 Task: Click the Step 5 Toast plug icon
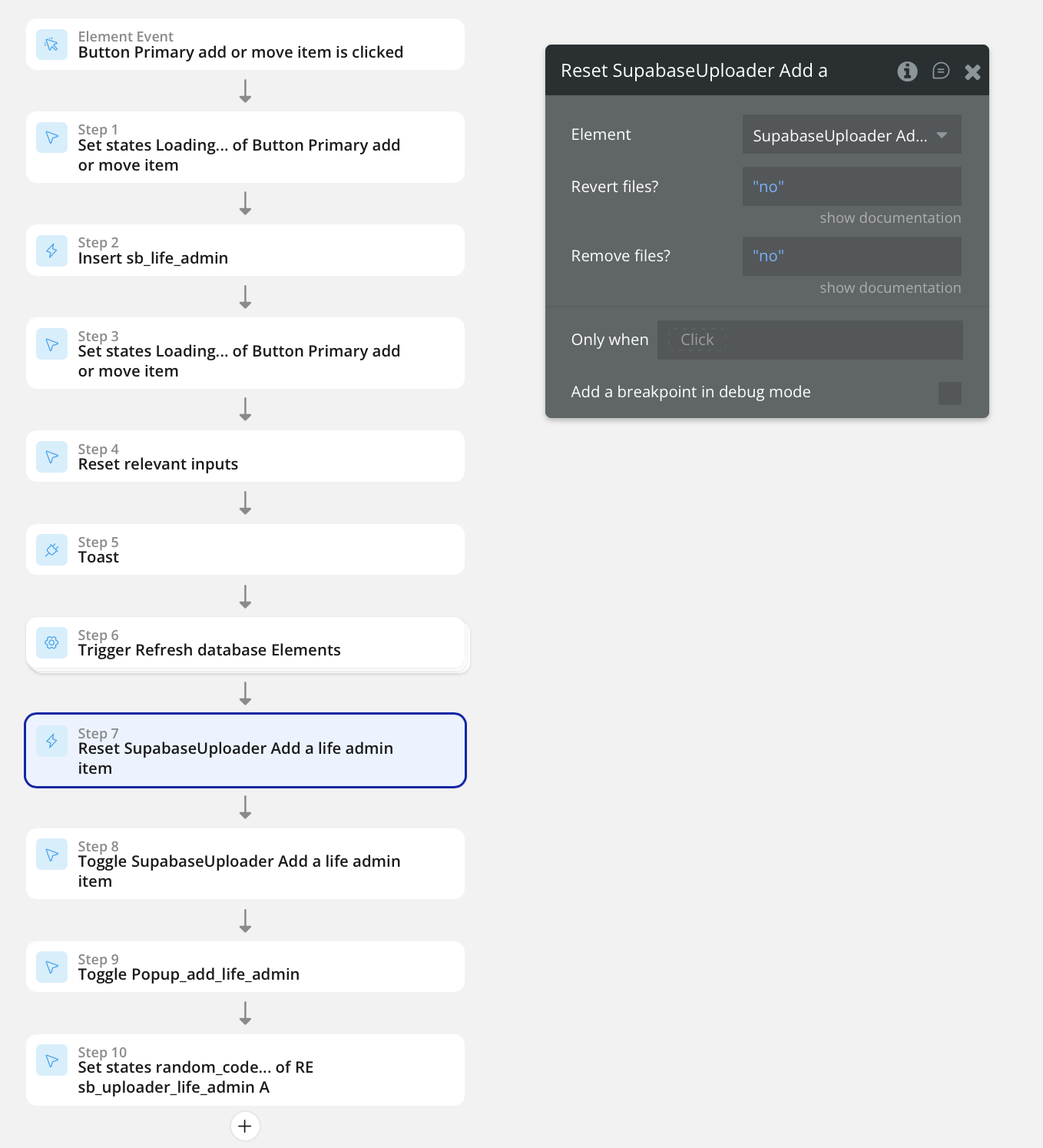point(51,550)
